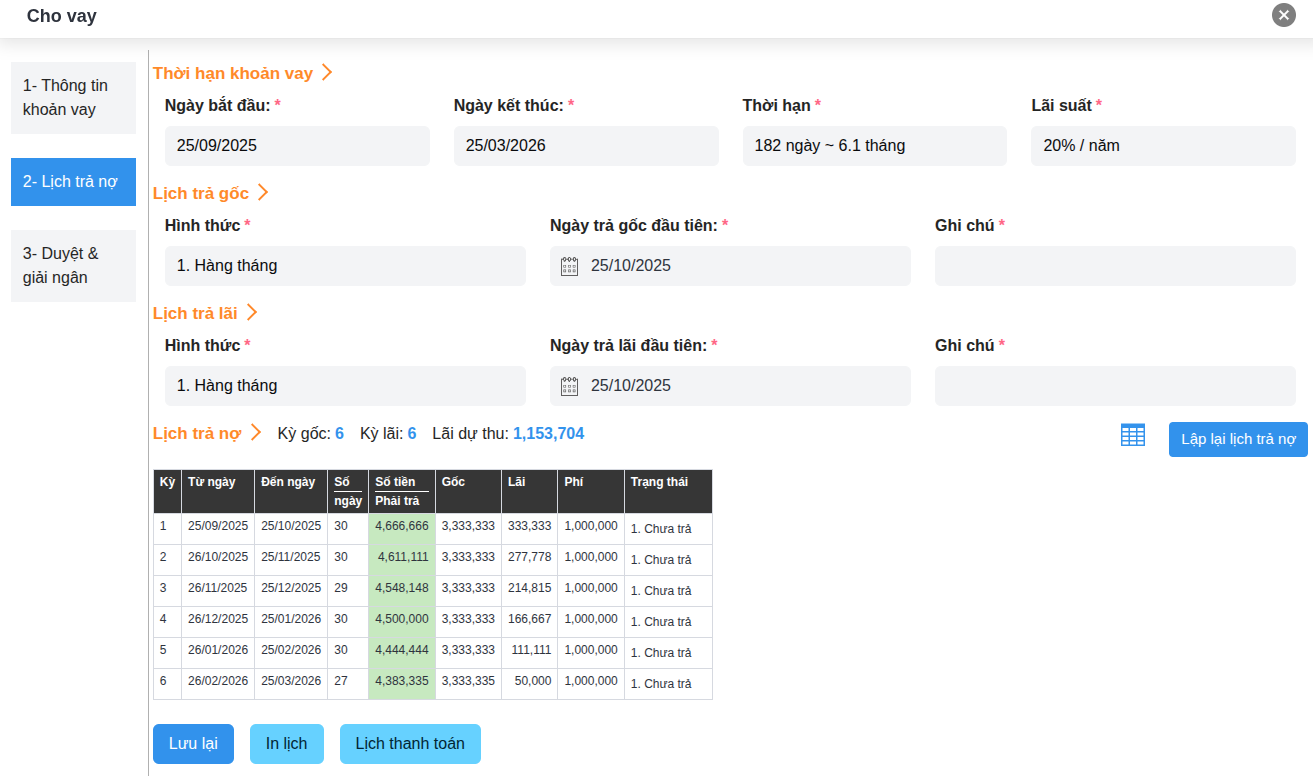Click the Ngày bắt đầu date field

point(297,146)
